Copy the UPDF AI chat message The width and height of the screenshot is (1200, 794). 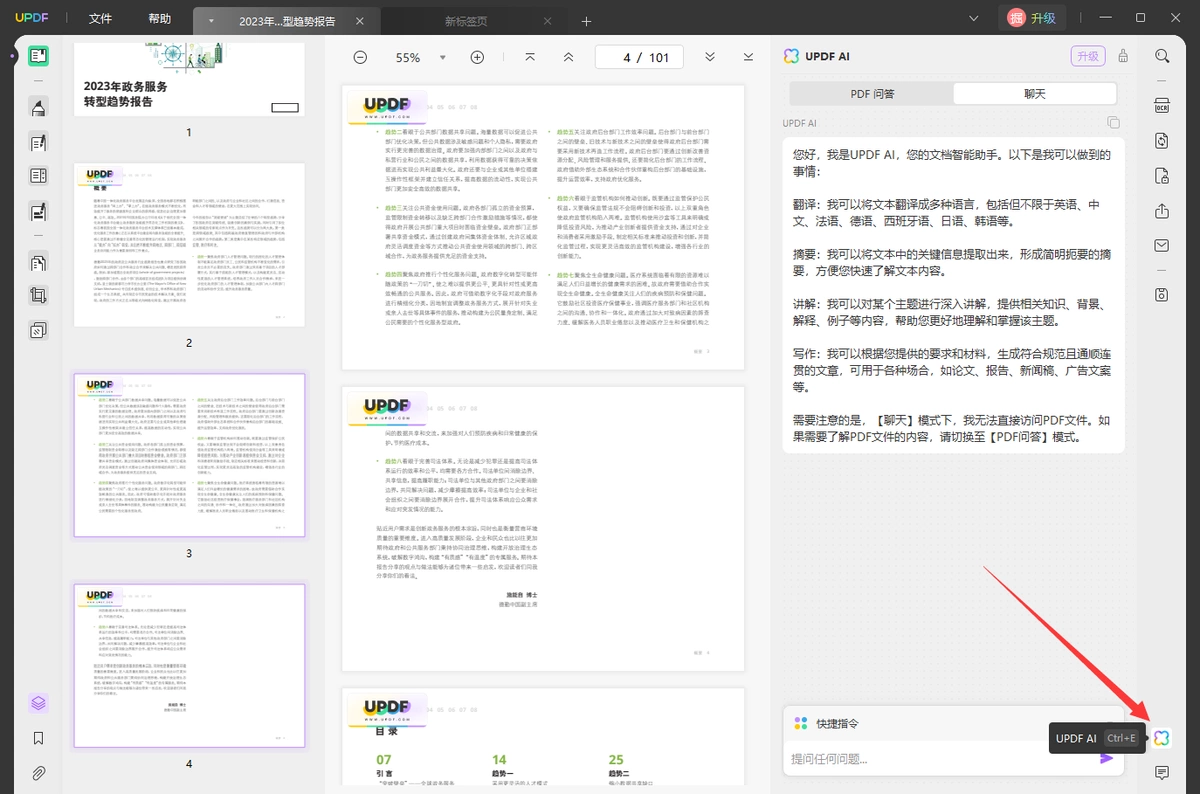click(1114, 123)
